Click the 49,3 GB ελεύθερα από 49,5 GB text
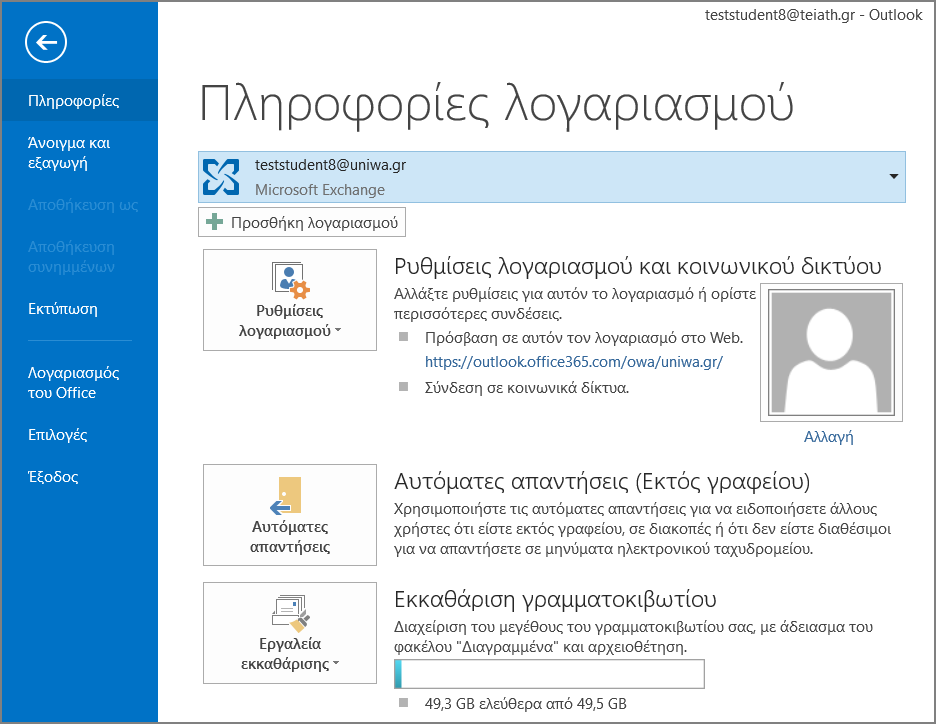This screenshot has width=936, height=724. 525,704
